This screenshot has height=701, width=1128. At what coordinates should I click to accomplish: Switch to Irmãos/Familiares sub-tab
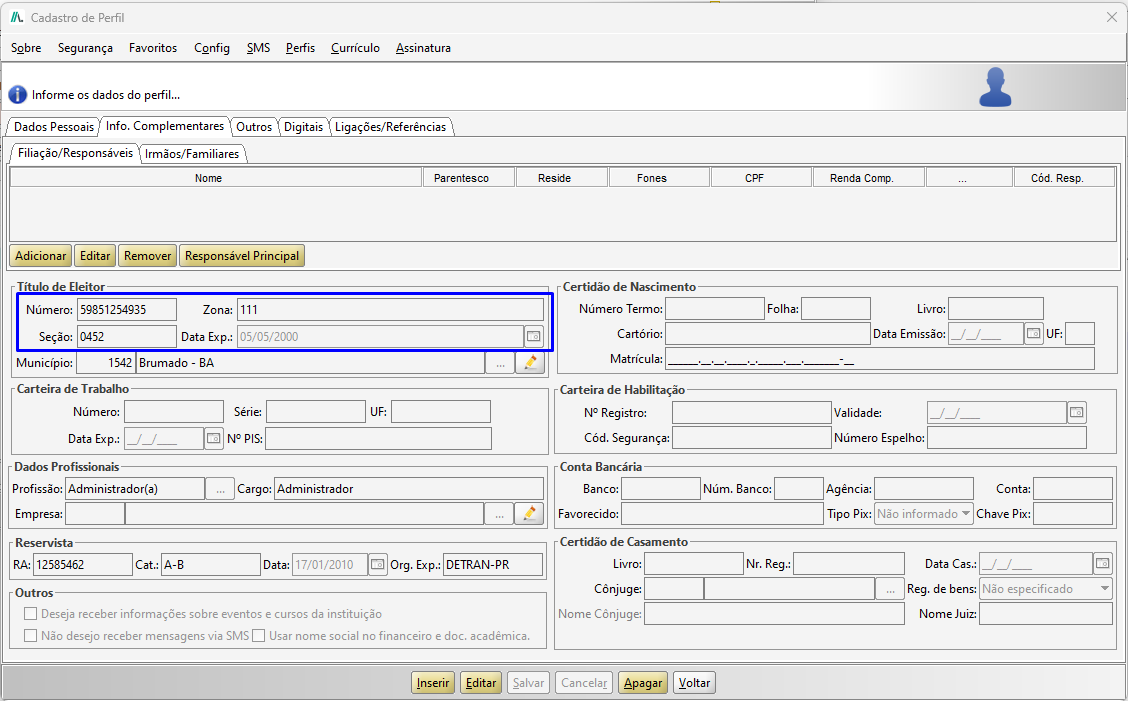(x=191, y=153)
